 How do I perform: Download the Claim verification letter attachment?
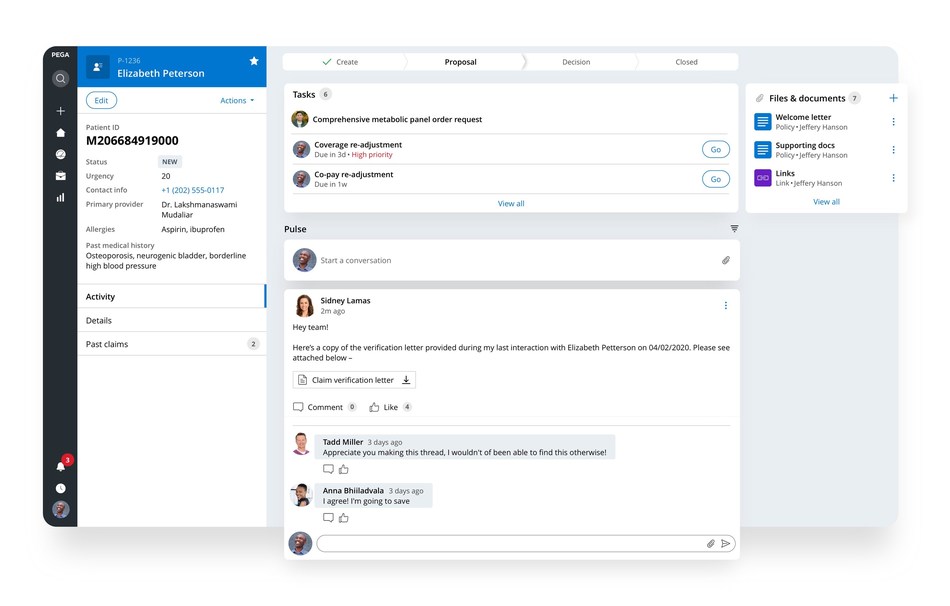coord(406,379)
